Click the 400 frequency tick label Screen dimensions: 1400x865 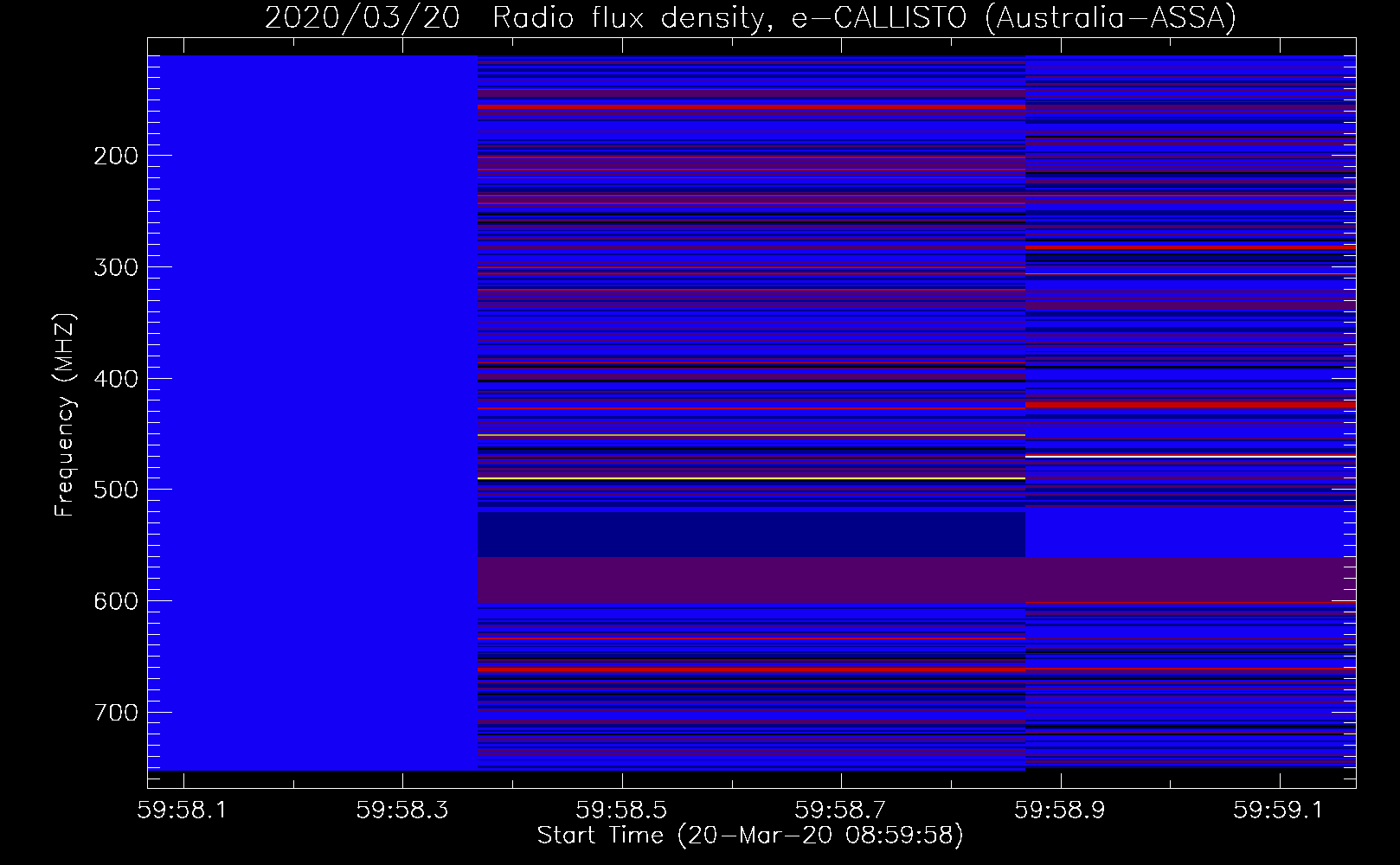(x=116, y=379)
